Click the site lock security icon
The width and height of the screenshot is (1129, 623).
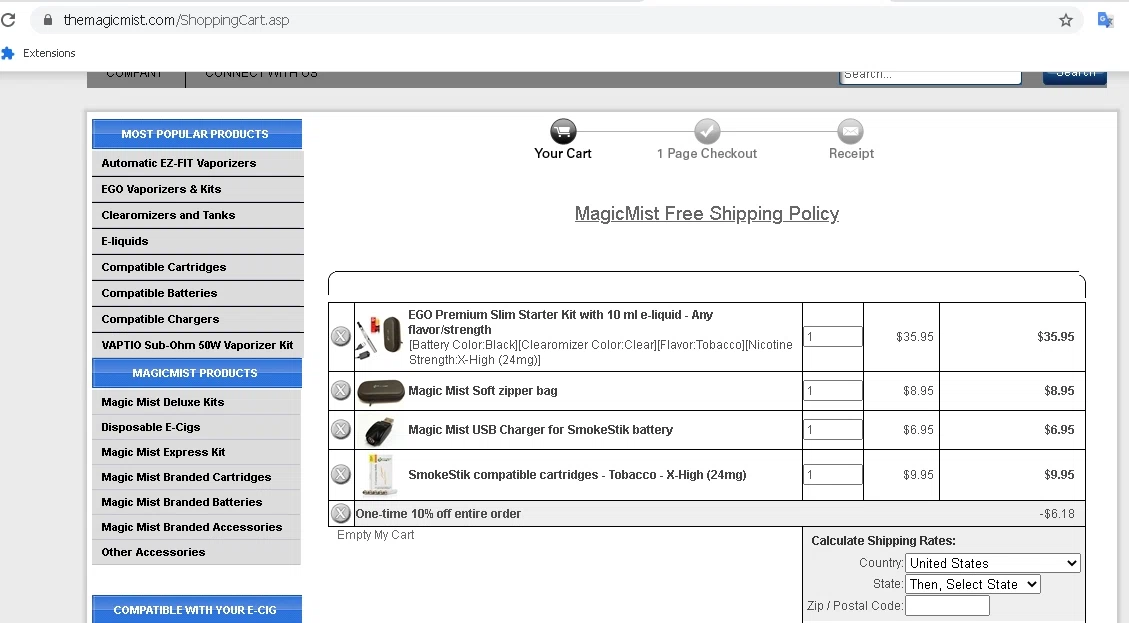click(48, 20)
